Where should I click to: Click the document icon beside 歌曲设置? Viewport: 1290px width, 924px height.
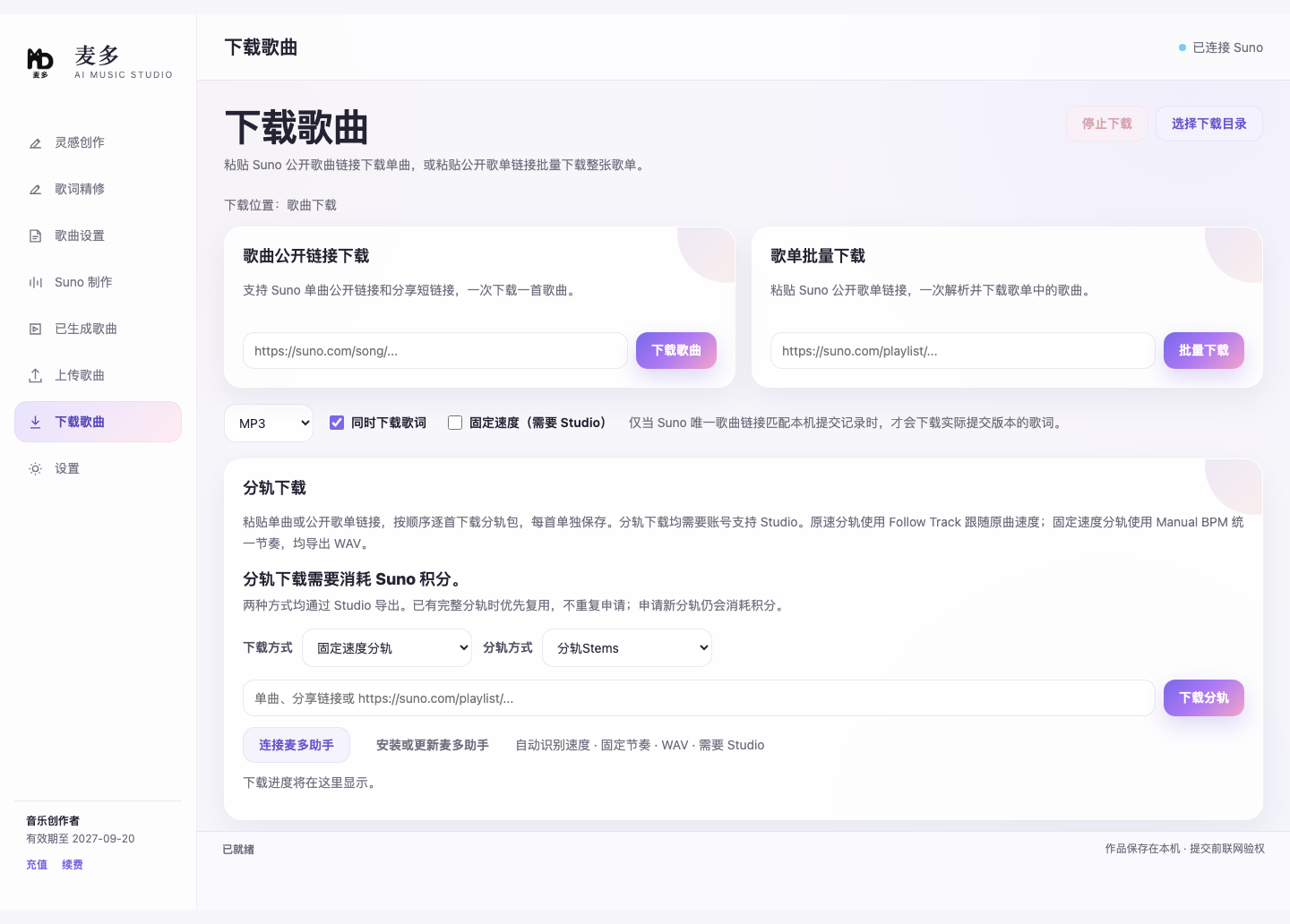[x=36, y=236]
